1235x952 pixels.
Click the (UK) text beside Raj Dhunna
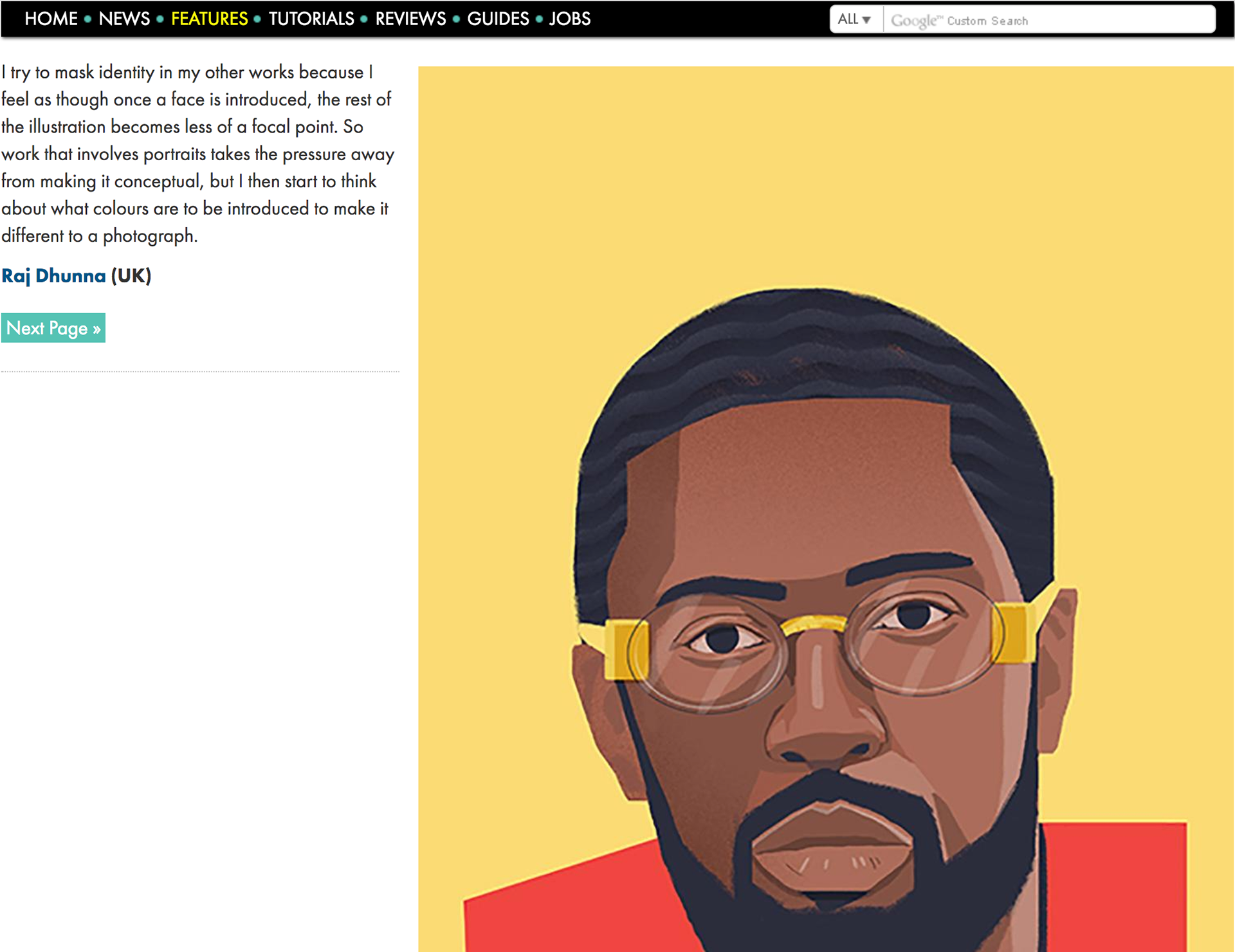131,275
